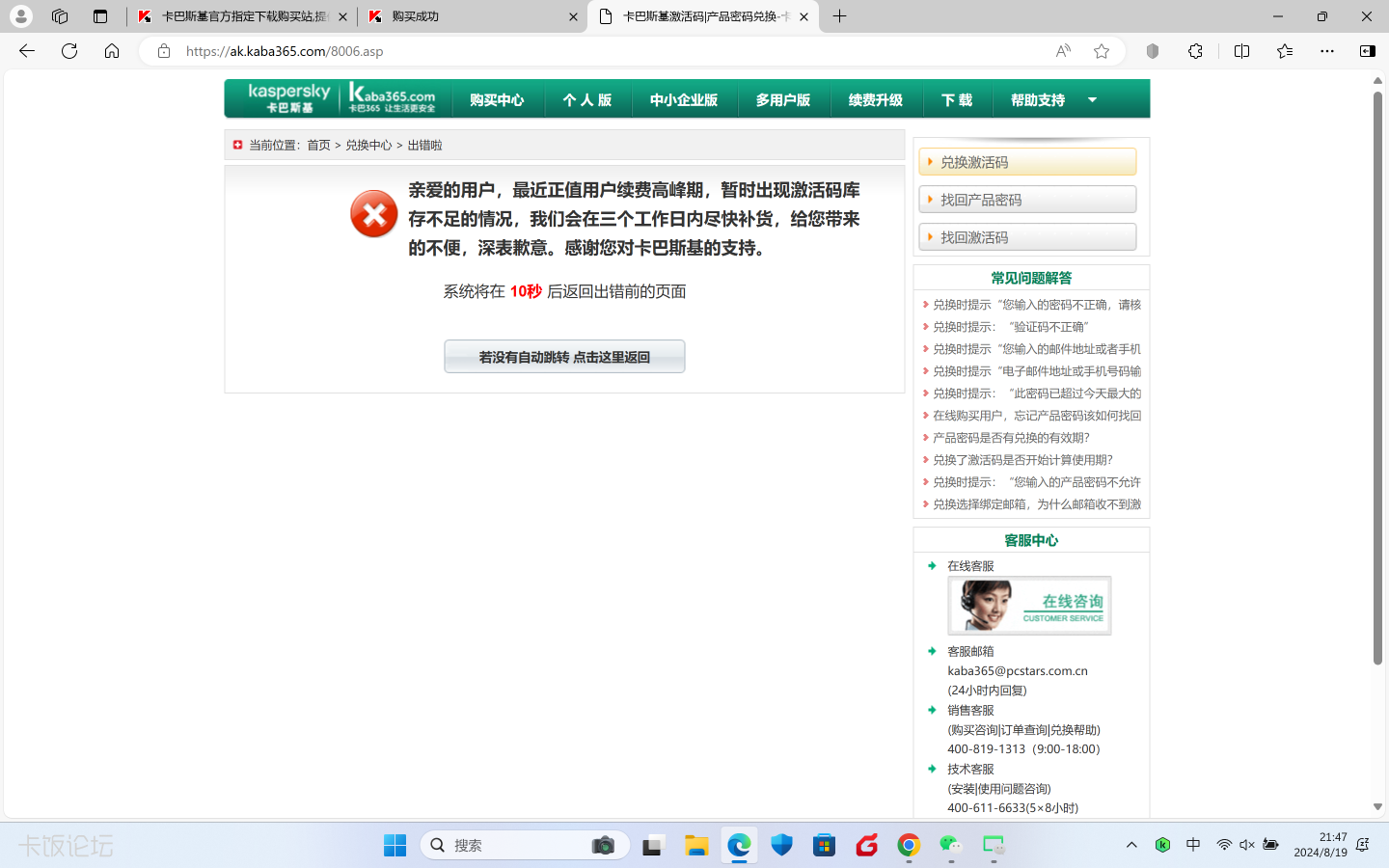Open a new tab with plus
1389x868 pixels.
840,16
